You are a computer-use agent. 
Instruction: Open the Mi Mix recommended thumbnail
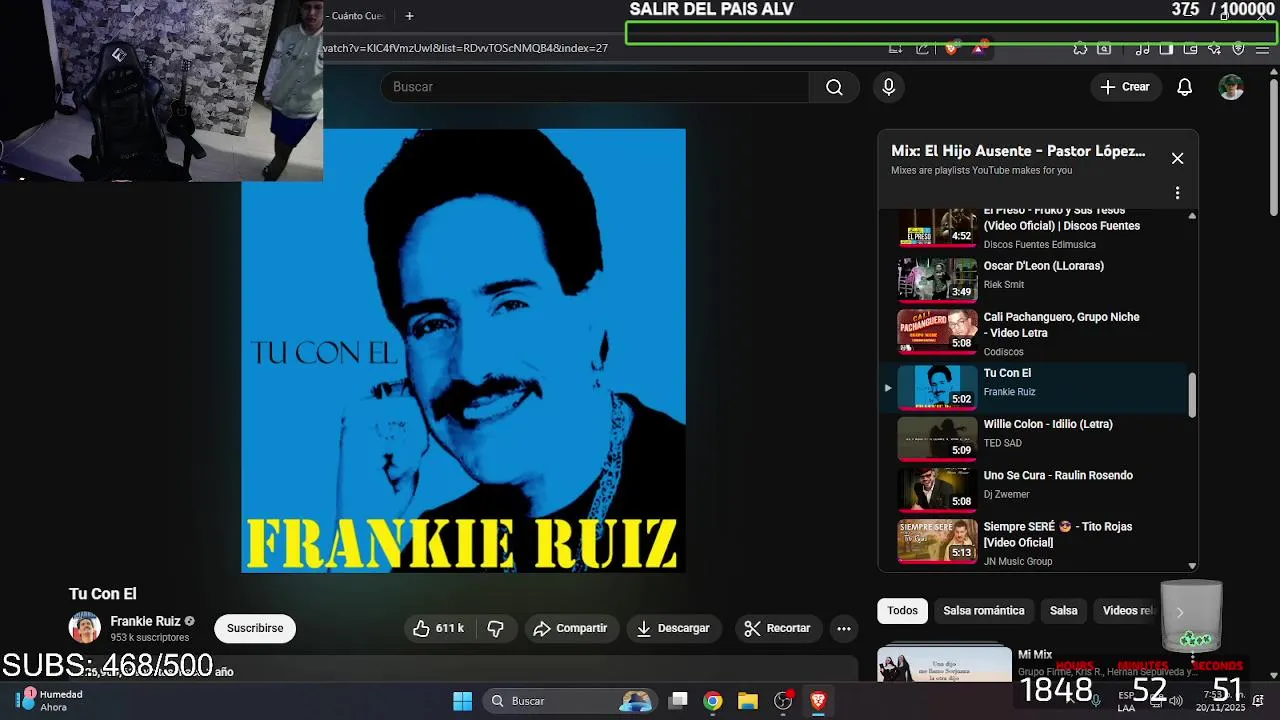[x=944, y=664]
